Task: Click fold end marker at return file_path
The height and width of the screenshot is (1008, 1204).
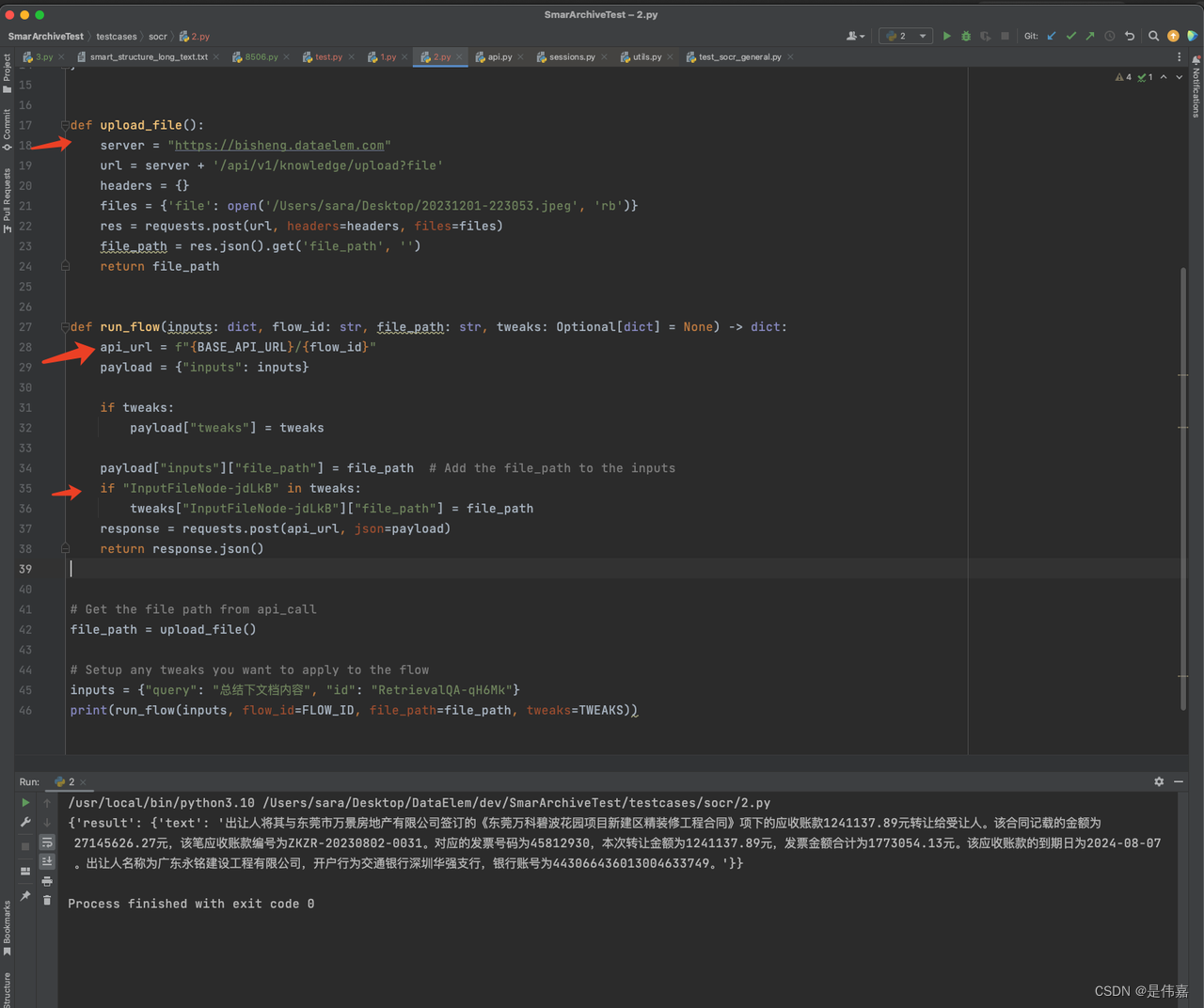Action: pos(65,266)
